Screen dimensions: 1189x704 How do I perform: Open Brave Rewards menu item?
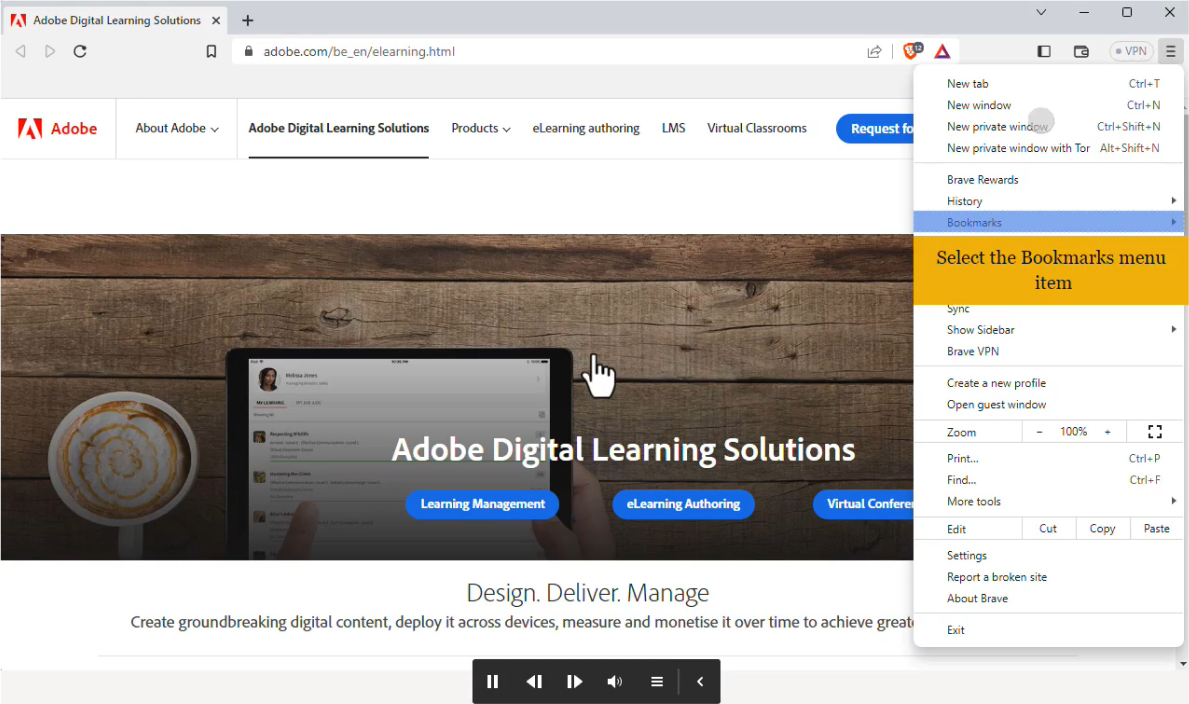click(1048, 180)
